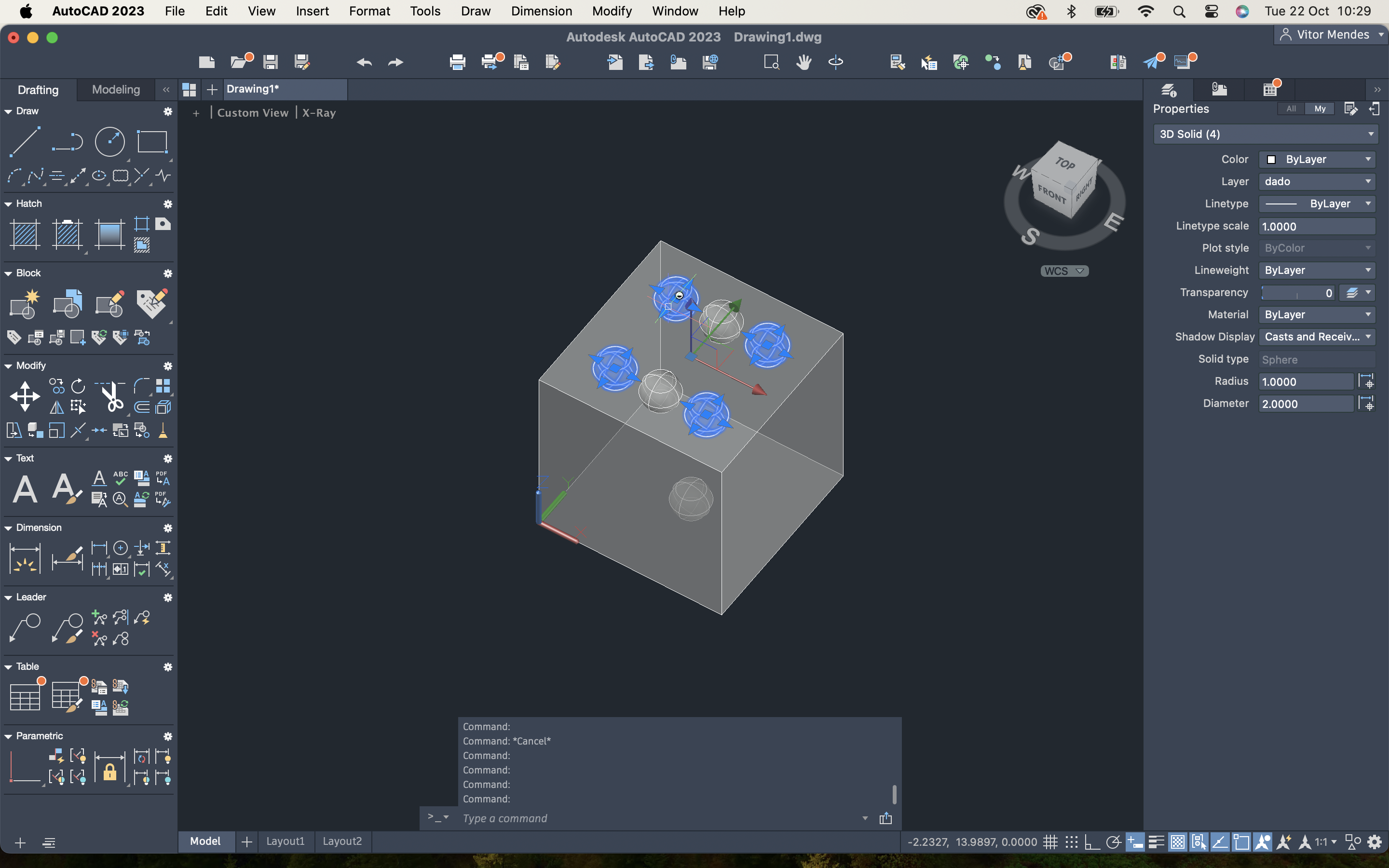Image resolution: width=1389 pixels, height=868 pixels.
Task: Toggle Snap mode in status bar
Action: (1071, 842)
